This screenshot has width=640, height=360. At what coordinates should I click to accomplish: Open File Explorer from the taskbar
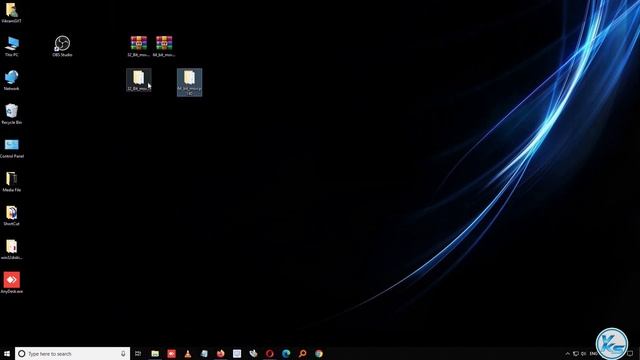coord(155,353)
